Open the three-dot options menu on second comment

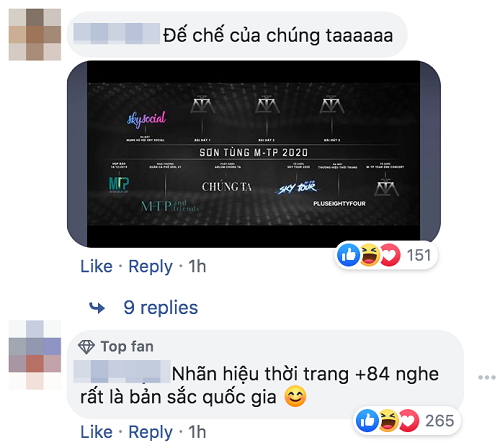487,377
